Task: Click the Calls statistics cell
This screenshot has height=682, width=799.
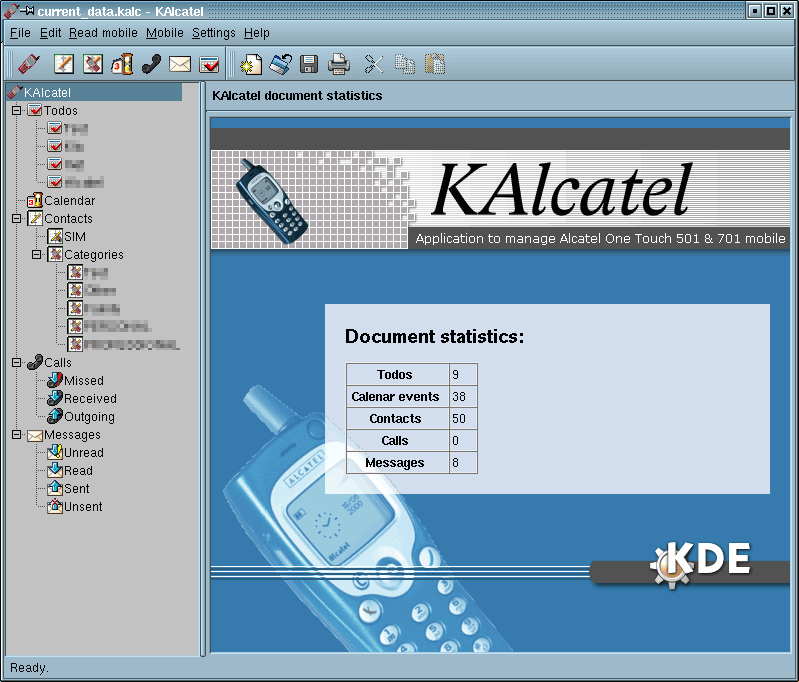Action: click(x=397, y=440)
